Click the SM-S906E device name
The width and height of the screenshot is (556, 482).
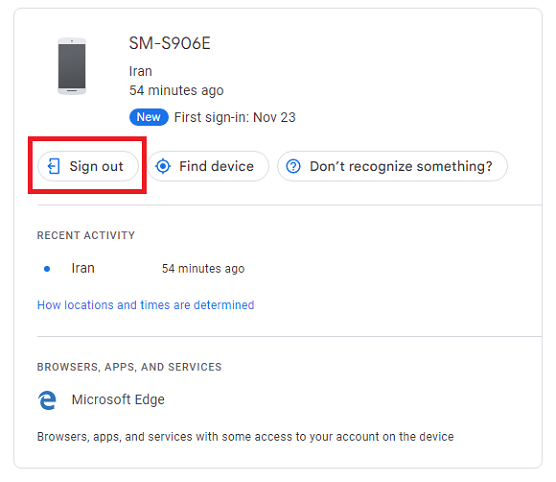pos(169,43)
